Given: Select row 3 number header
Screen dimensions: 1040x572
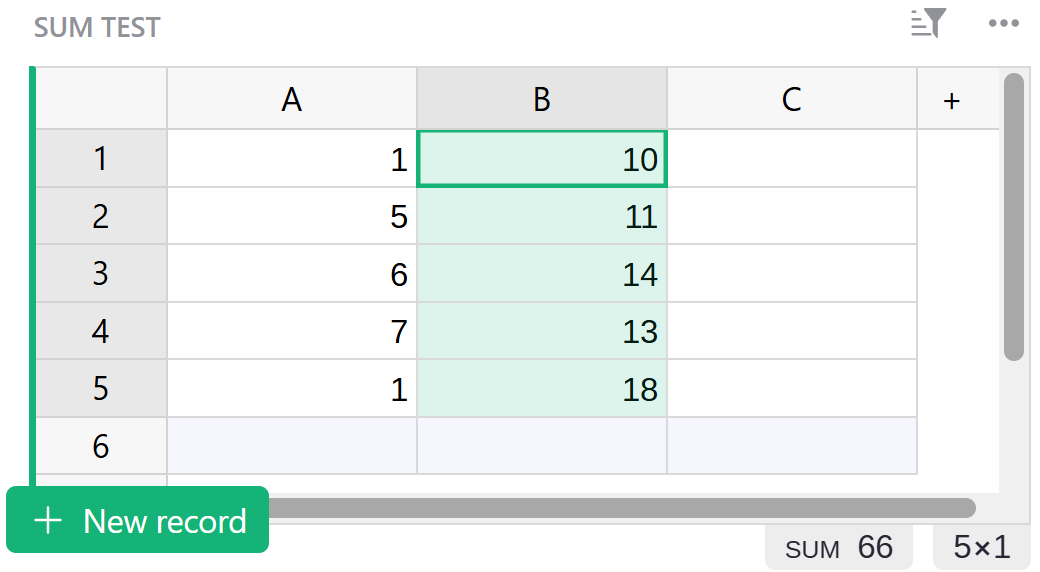Looking at the screenshot, I should [x=101, y=274].
